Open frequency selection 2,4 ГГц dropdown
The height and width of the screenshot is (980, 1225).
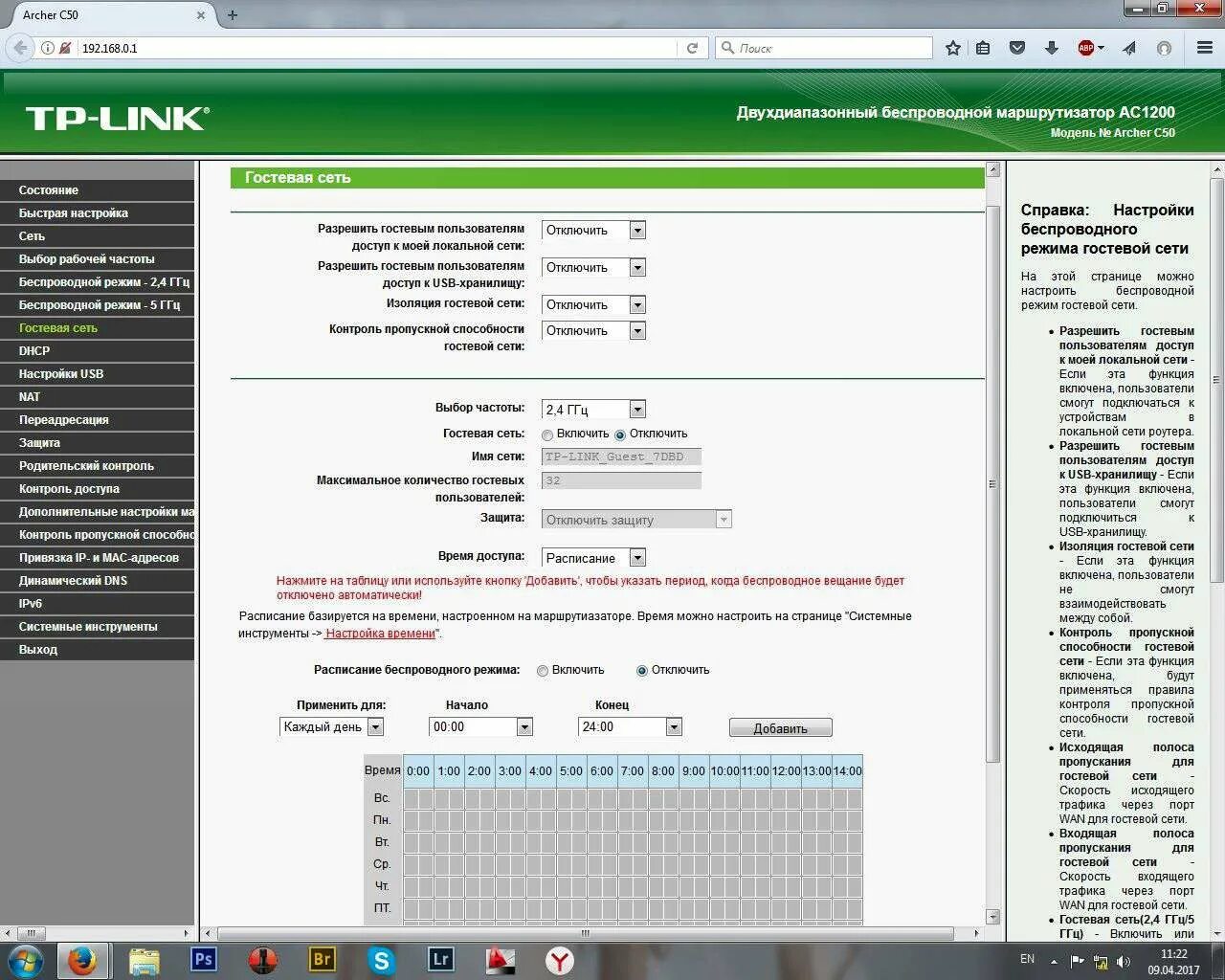(x=593, y=409)
